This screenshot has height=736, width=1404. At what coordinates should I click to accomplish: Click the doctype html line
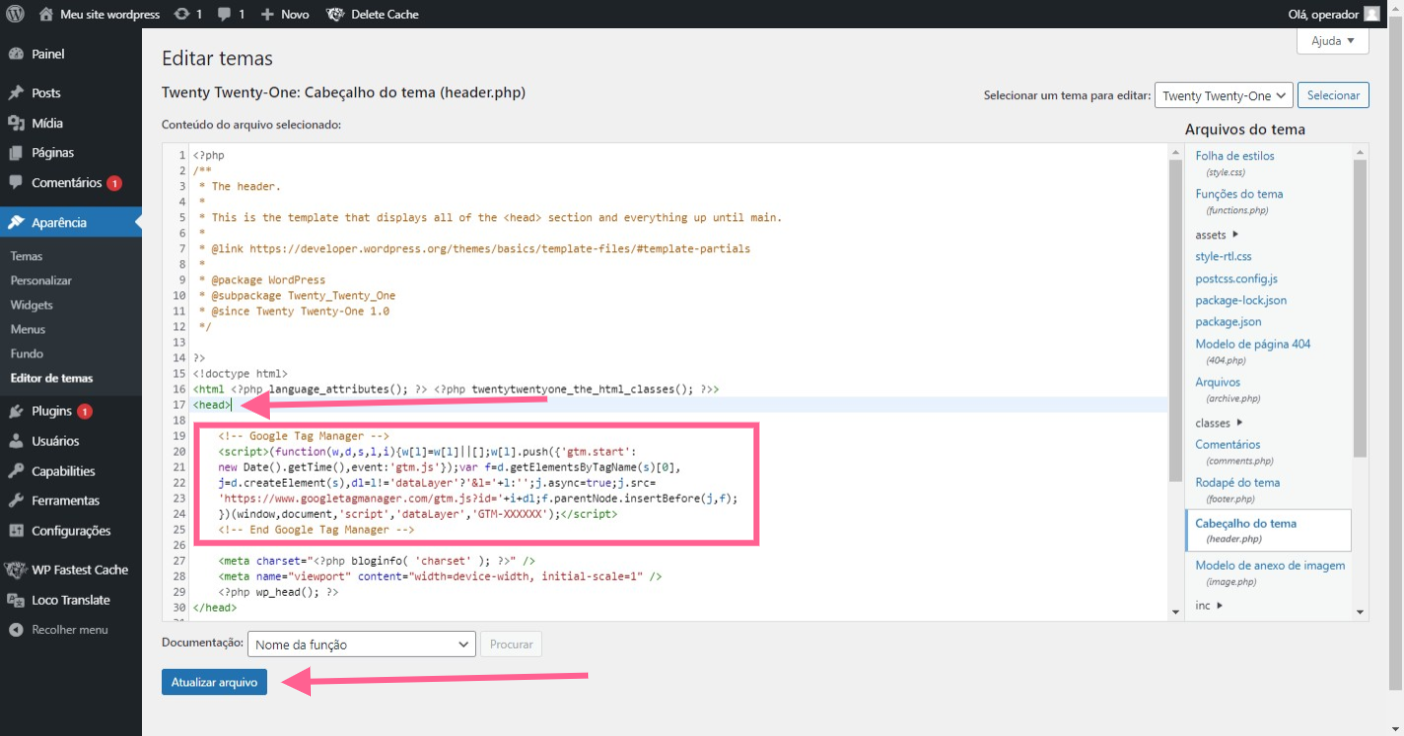click(x=240, y=373)
